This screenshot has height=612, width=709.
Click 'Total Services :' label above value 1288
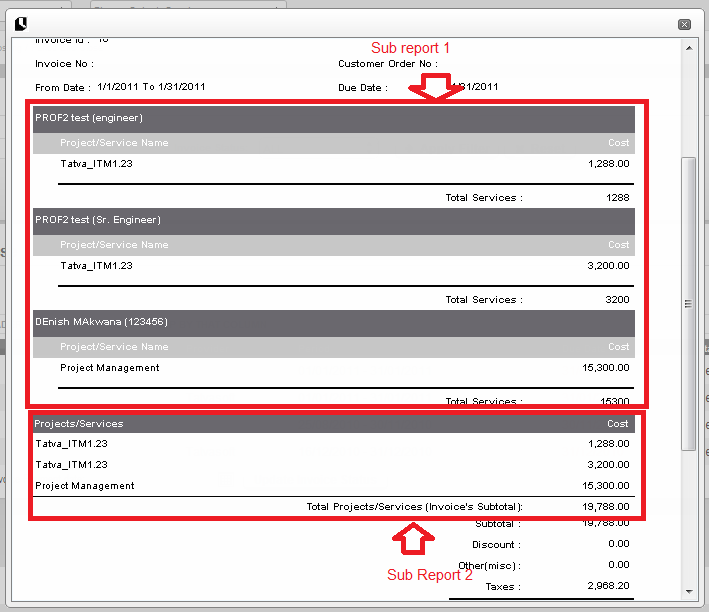coord(484,198)
